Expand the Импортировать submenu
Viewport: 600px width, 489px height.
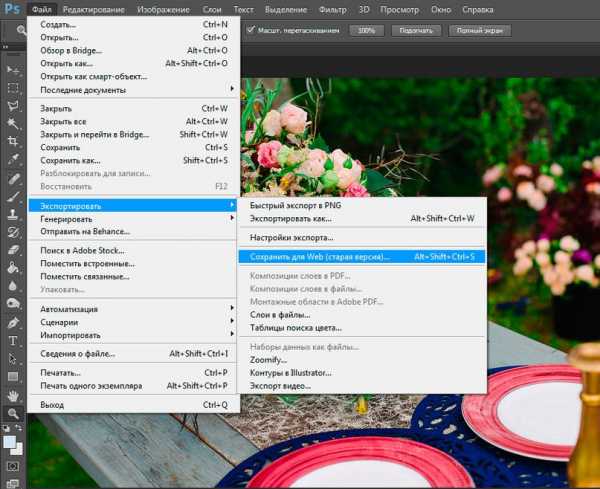coord(133,335)
